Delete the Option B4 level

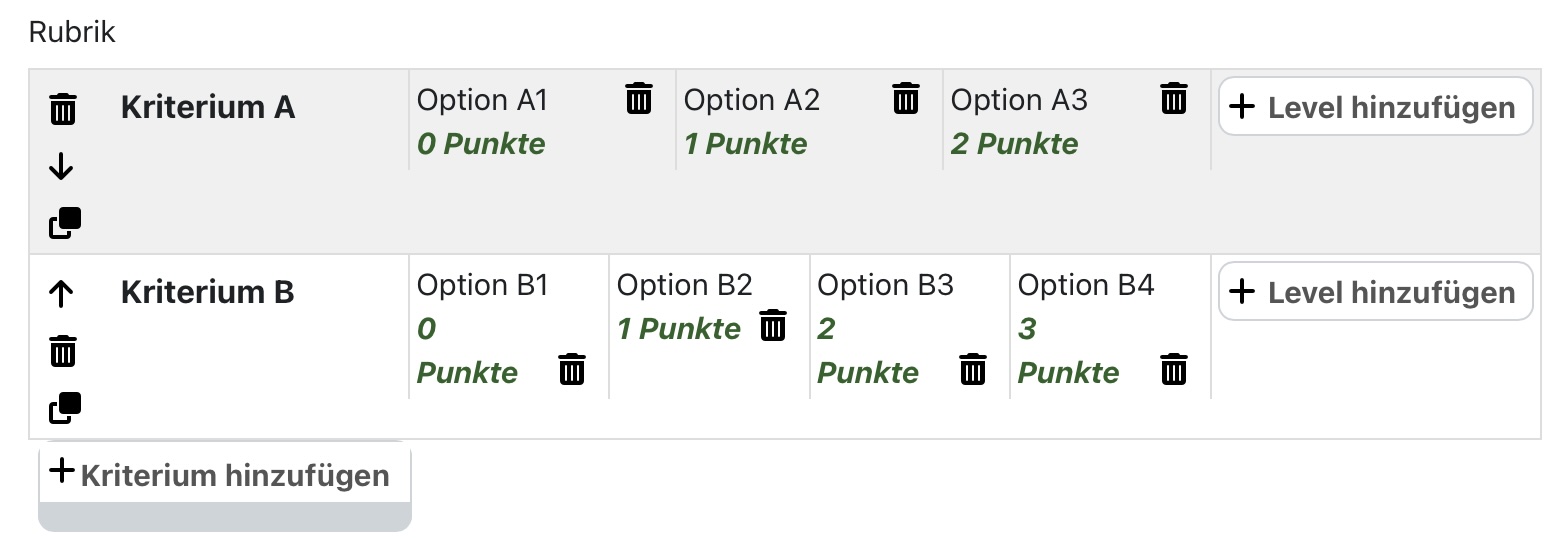[x=1174, y=370]
